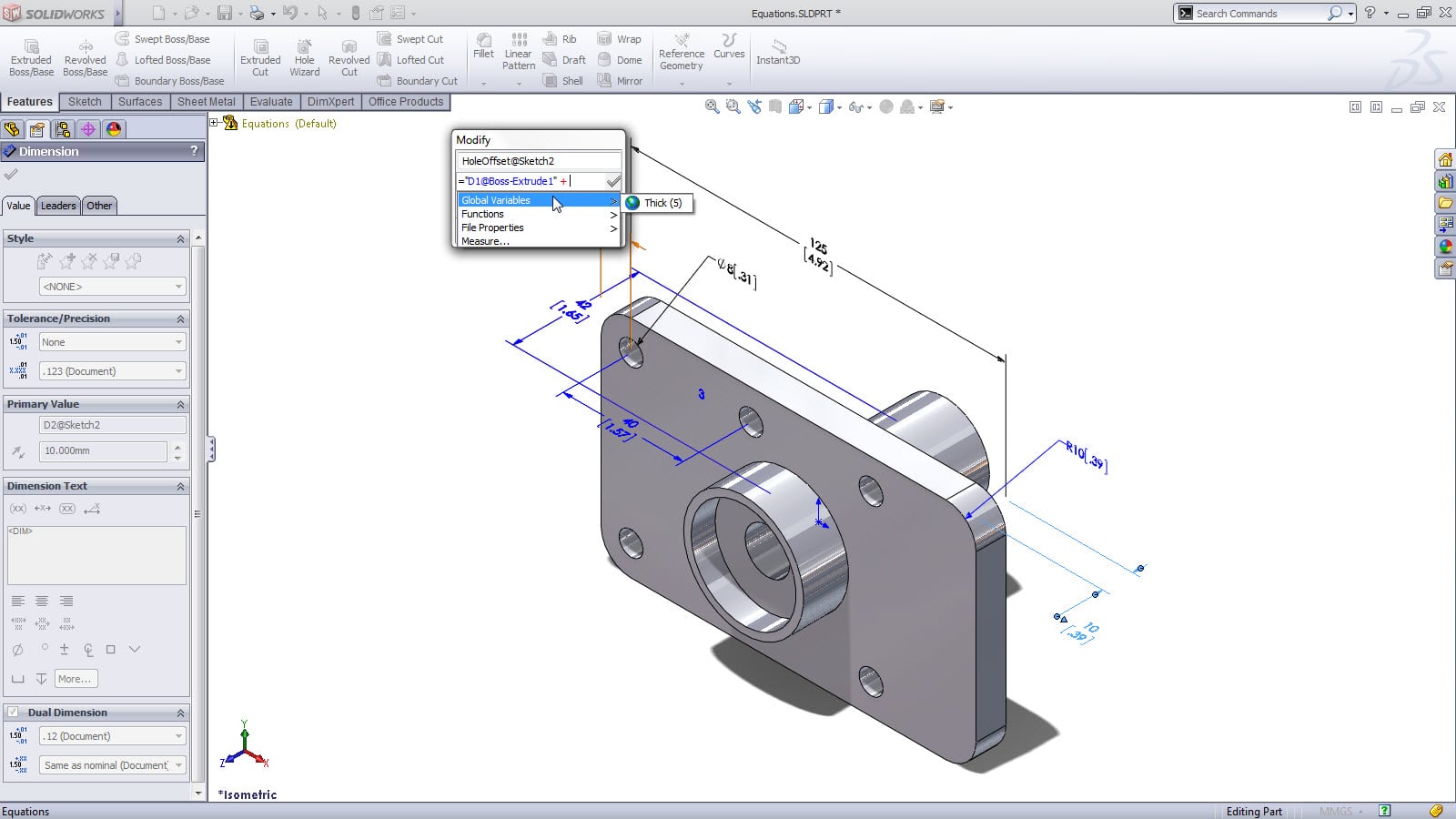The image size is (1456, 819).
Task: Open the Tolerance type dropdown set to None
Action: (x=112, y=342)
